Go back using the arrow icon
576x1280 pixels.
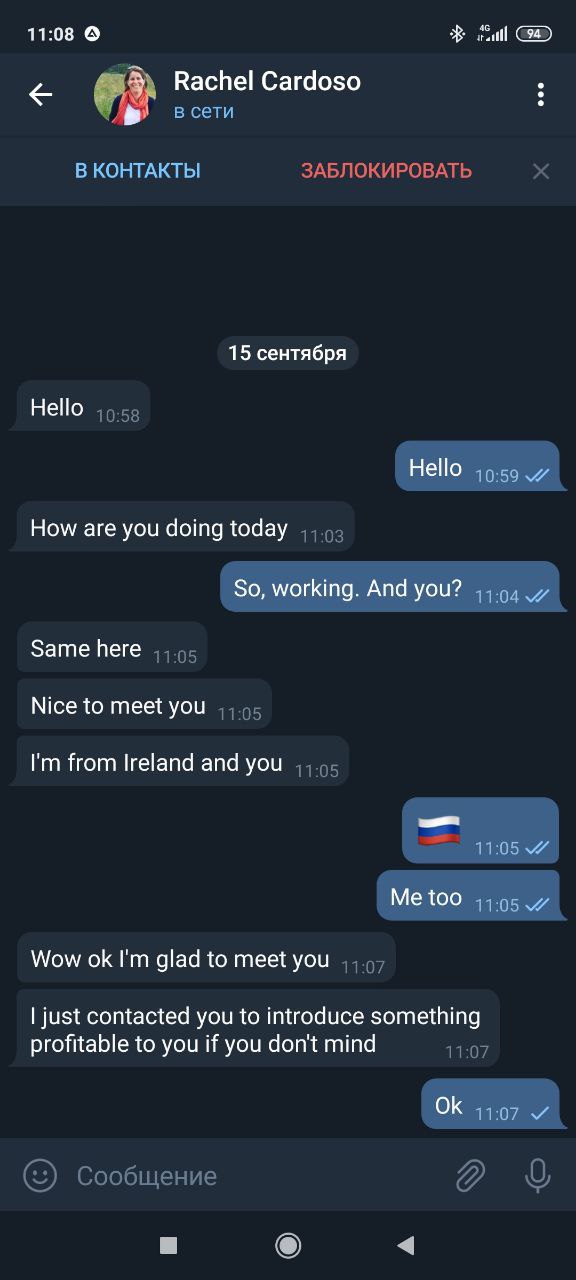[x=40, y=95]
